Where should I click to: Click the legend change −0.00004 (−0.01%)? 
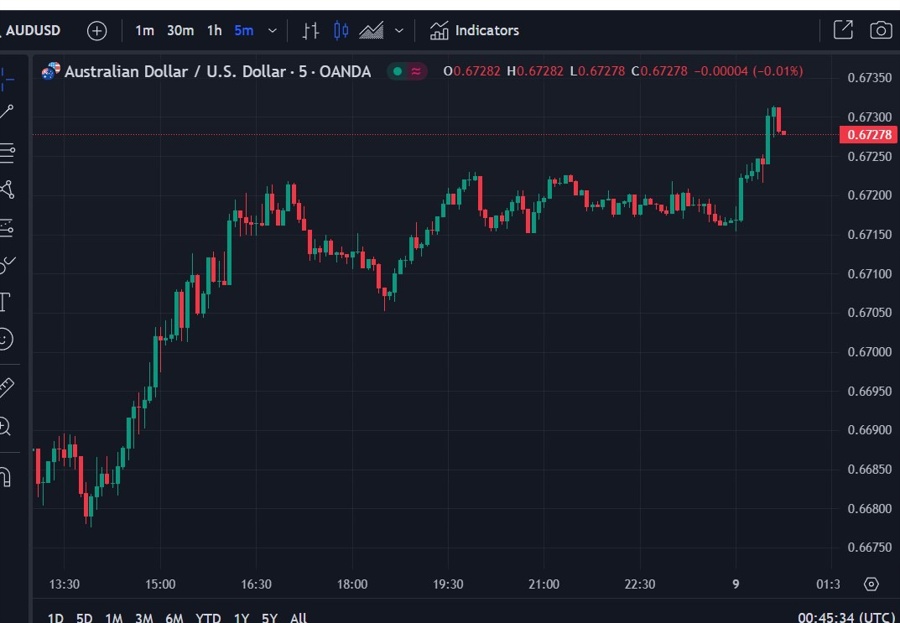point(748,72)
